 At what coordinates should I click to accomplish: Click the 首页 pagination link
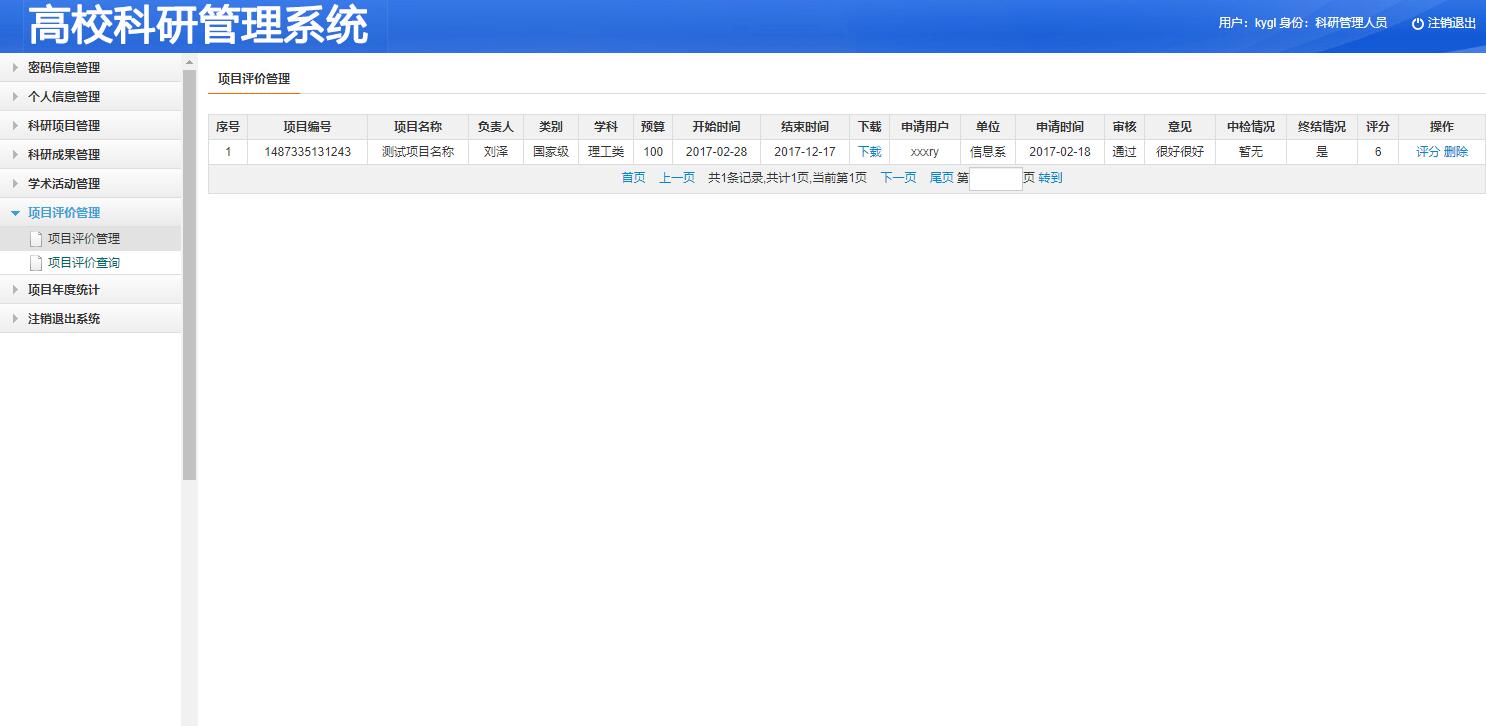[x=632, y=177]
